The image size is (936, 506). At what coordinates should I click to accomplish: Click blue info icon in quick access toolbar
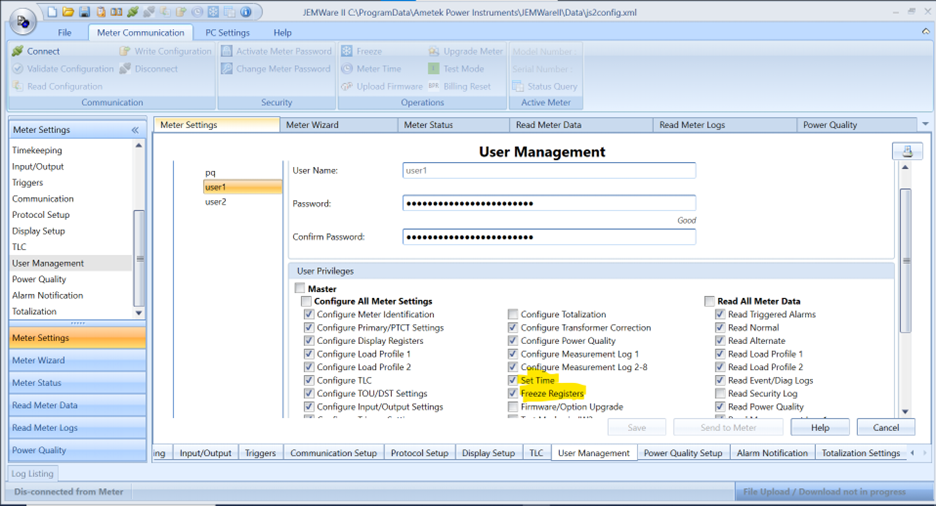pyautogui.click(x=245, y=12)
